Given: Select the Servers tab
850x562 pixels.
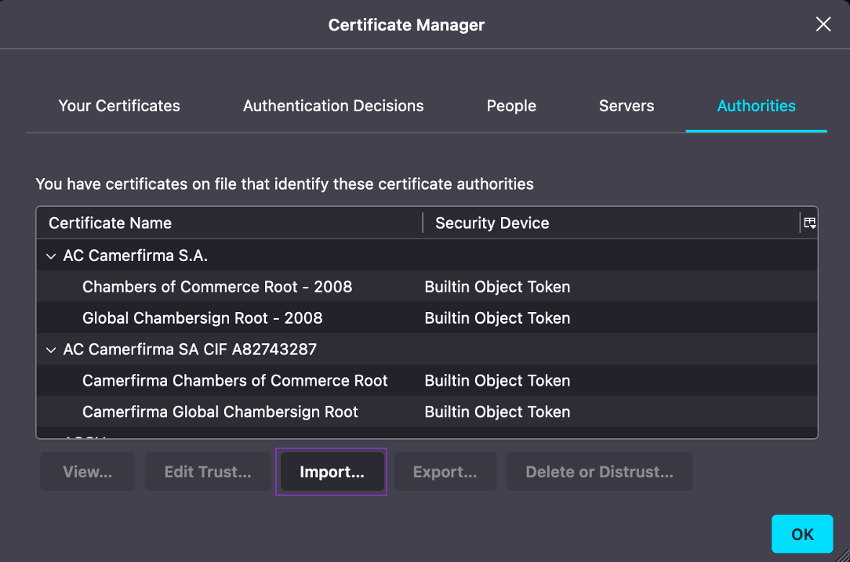Looking at the screenshot, I should click(x=626, y=106).
